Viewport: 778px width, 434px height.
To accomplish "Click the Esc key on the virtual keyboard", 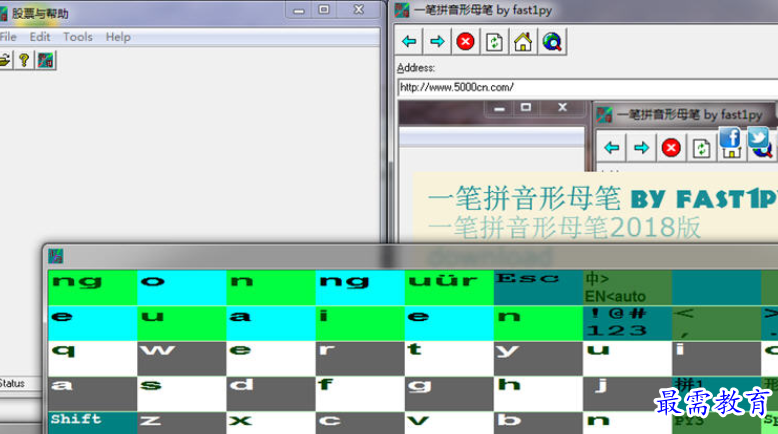I will point(538,288).
